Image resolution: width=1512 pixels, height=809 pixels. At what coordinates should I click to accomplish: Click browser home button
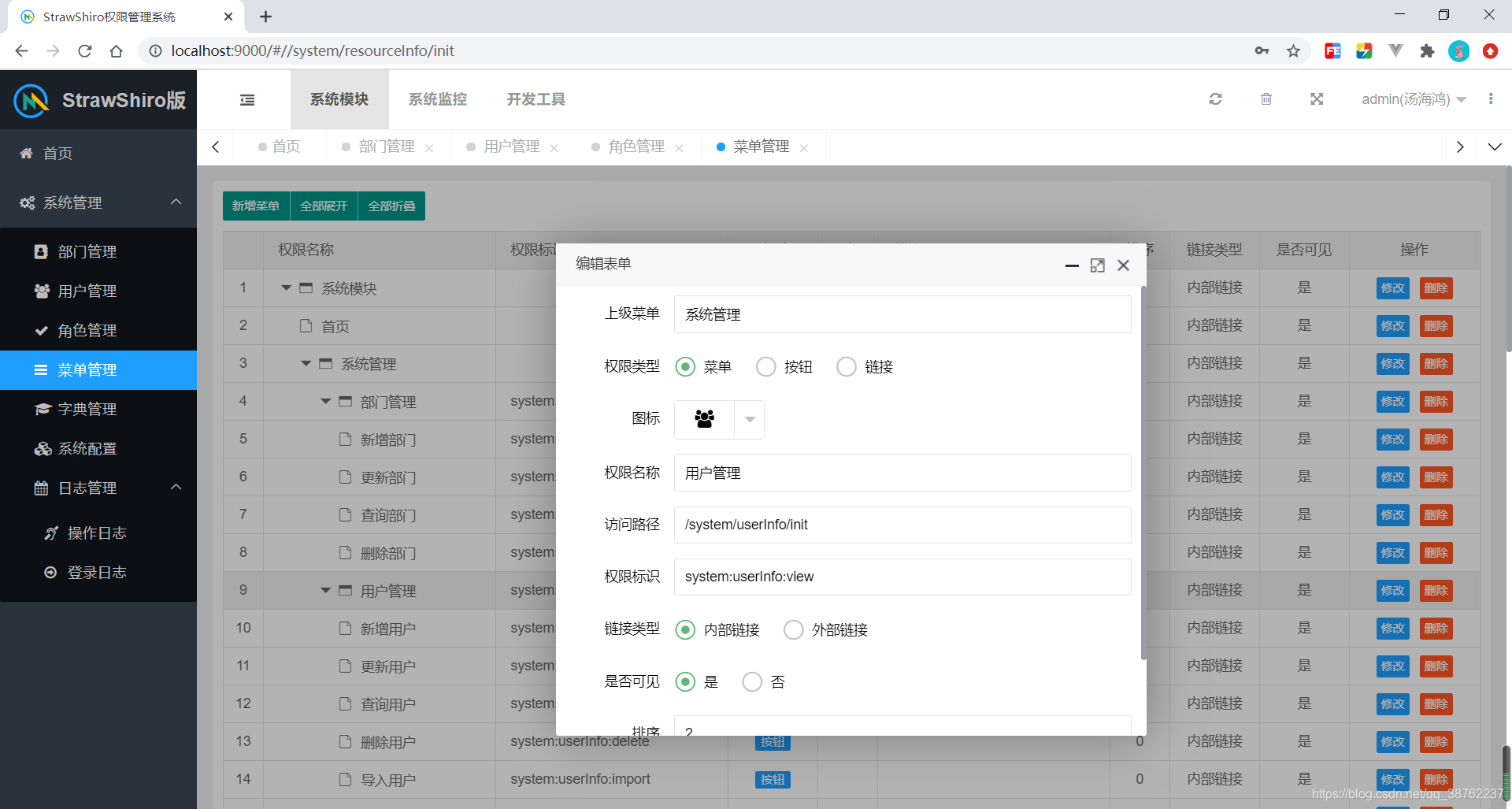tap(117, 51)
